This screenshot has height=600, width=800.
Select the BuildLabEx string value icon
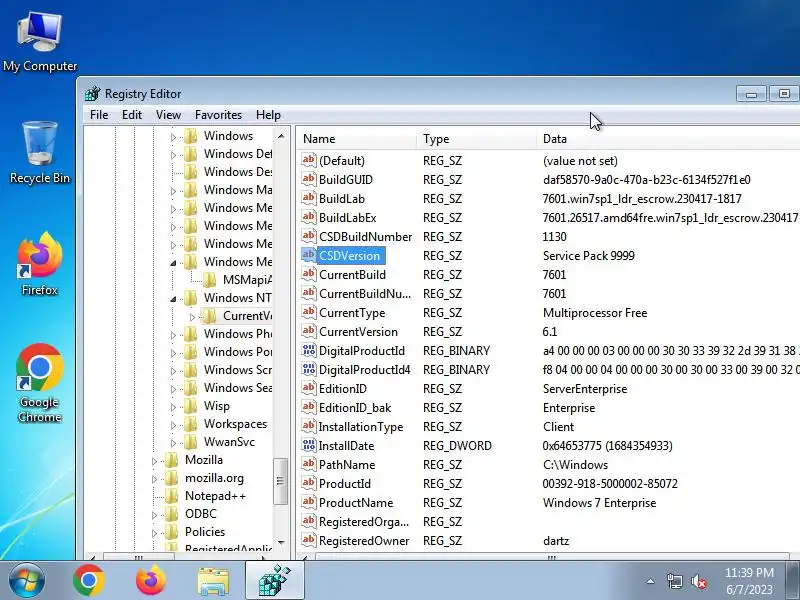309,217
